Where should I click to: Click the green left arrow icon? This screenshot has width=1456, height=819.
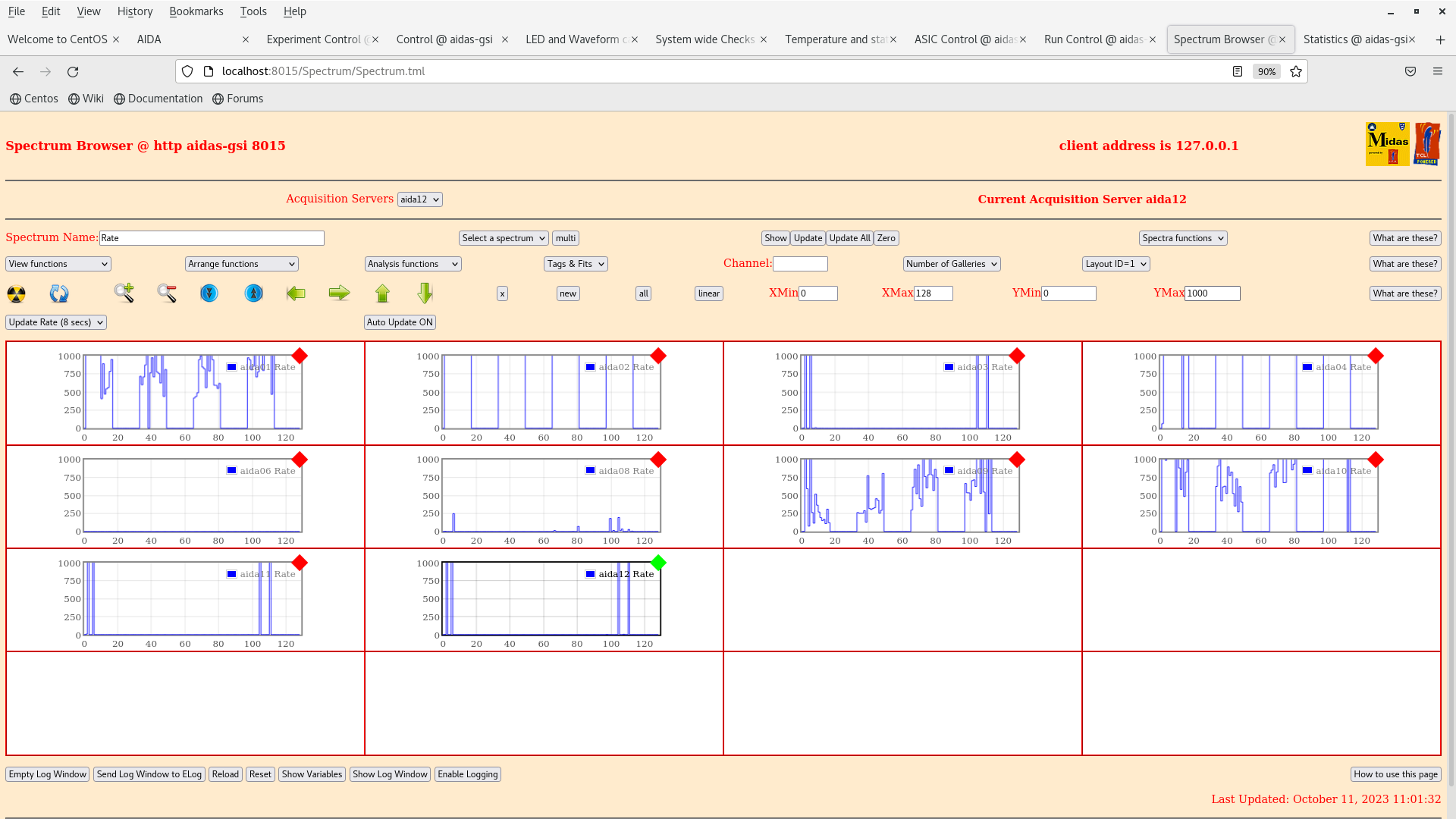coord(296,293)
